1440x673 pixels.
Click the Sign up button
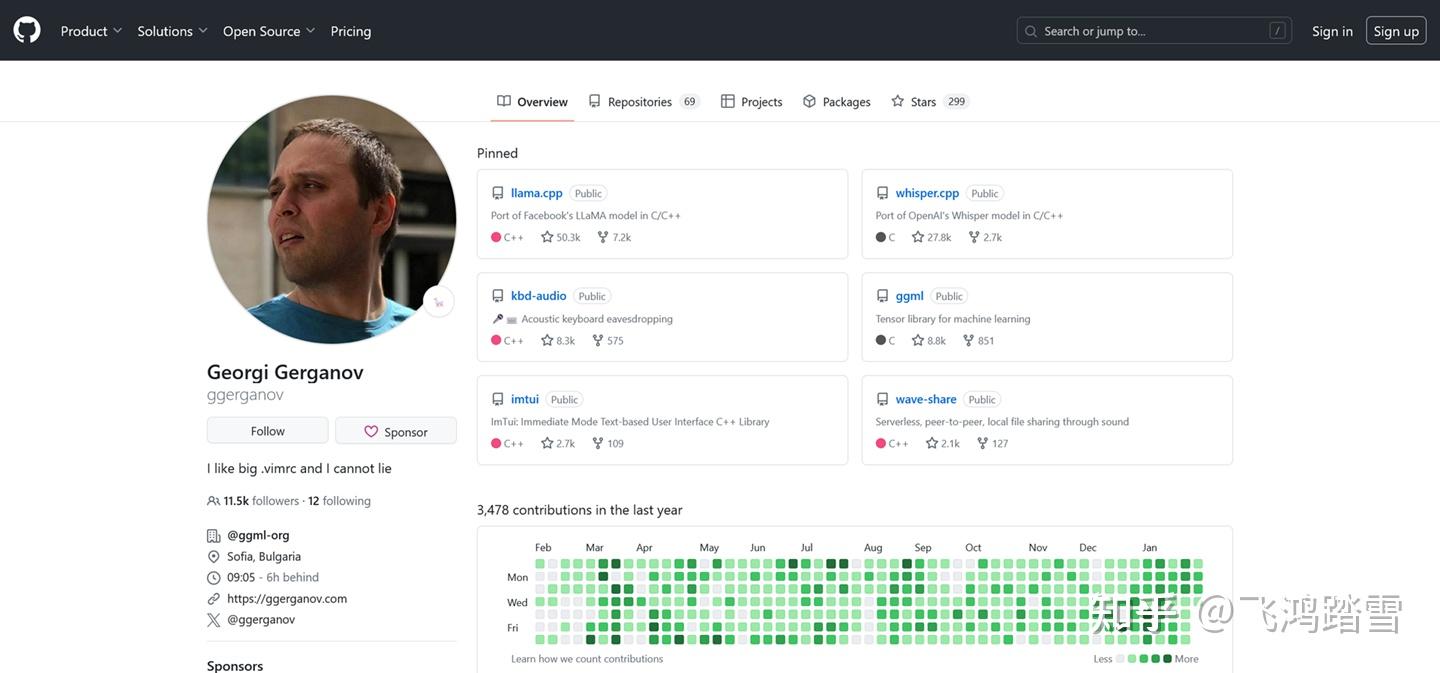click(x=1396, y=31)
